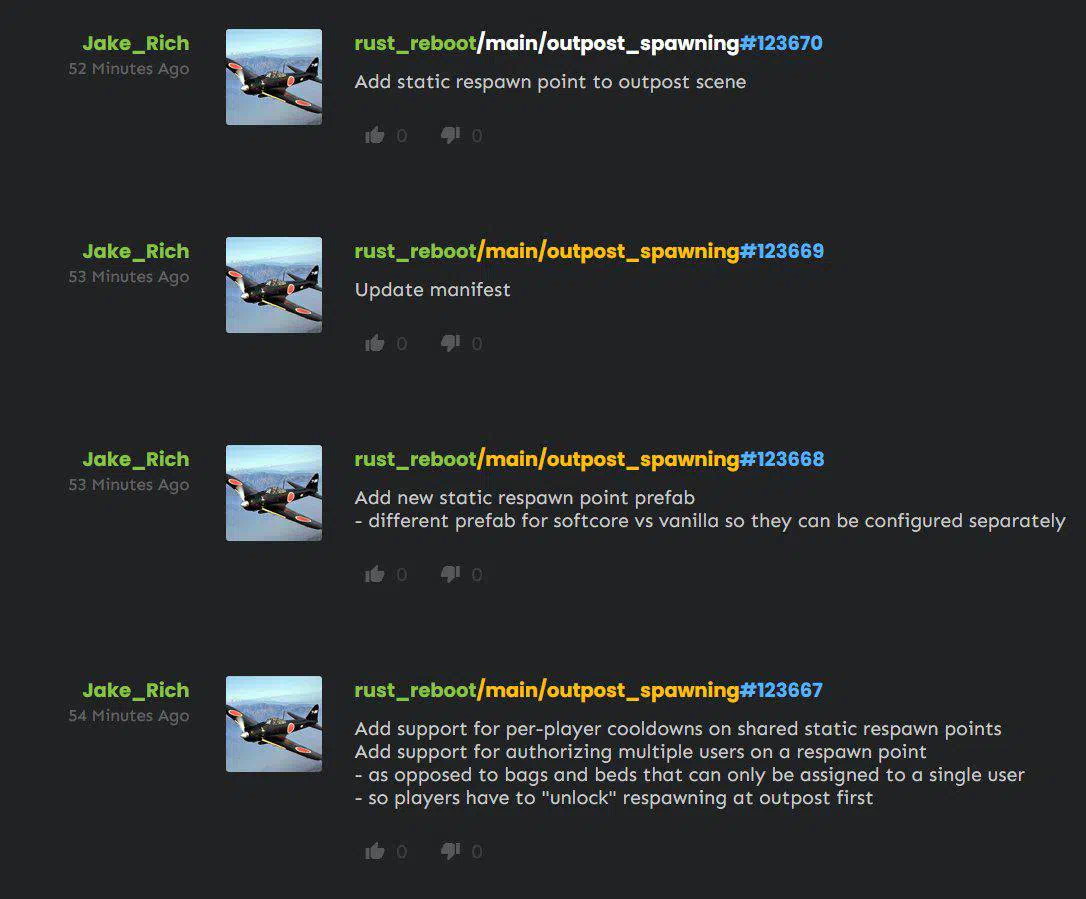The height and width of the screenshot is (899, 1086).
Task: Dislike commit #123670 with thumbs down
Action: (450, 135)
